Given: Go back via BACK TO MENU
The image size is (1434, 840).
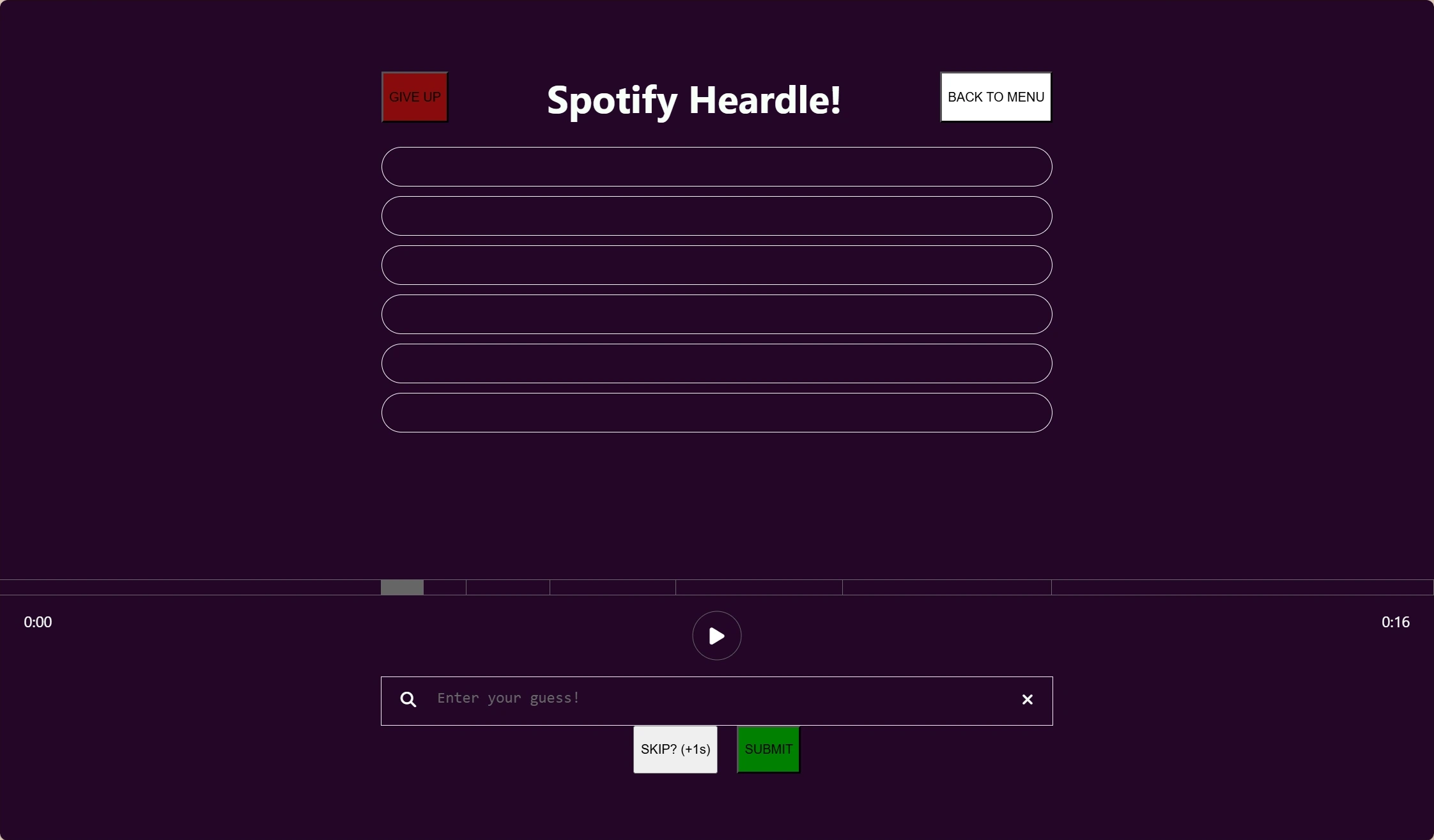Looking at the screenshot, I should point(996,97).
